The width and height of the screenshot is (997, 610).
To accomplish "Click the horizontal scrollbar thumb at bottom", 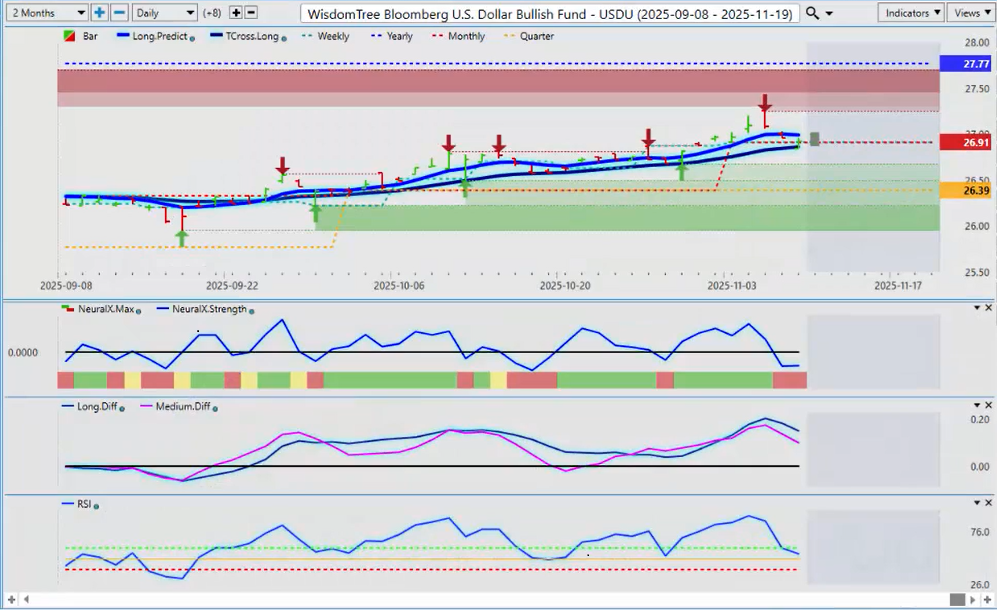I will [957, 599].
